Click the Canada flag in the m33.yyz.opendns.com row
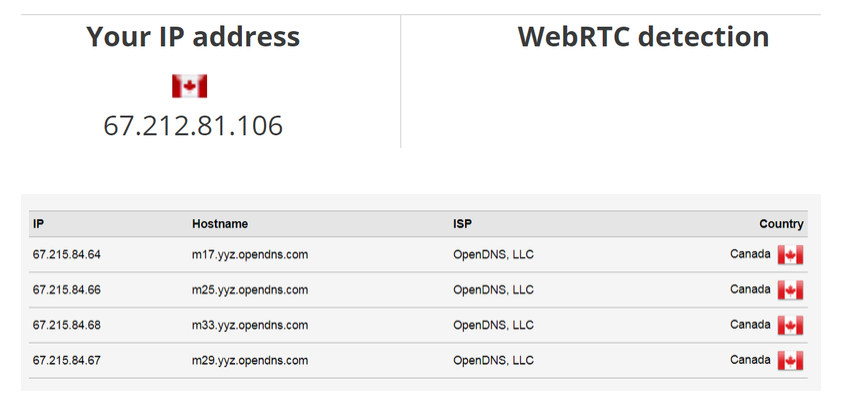The width and height of the screenshot is (845, 400). point(790,325)
